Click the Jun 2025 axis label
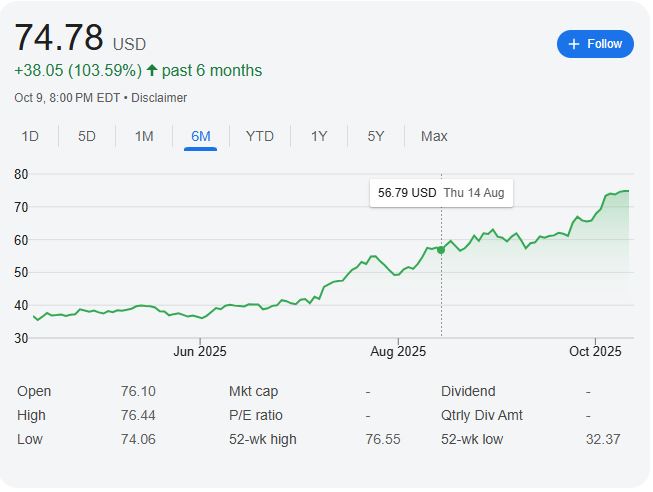The image size is (653, 492). (200, 351)
